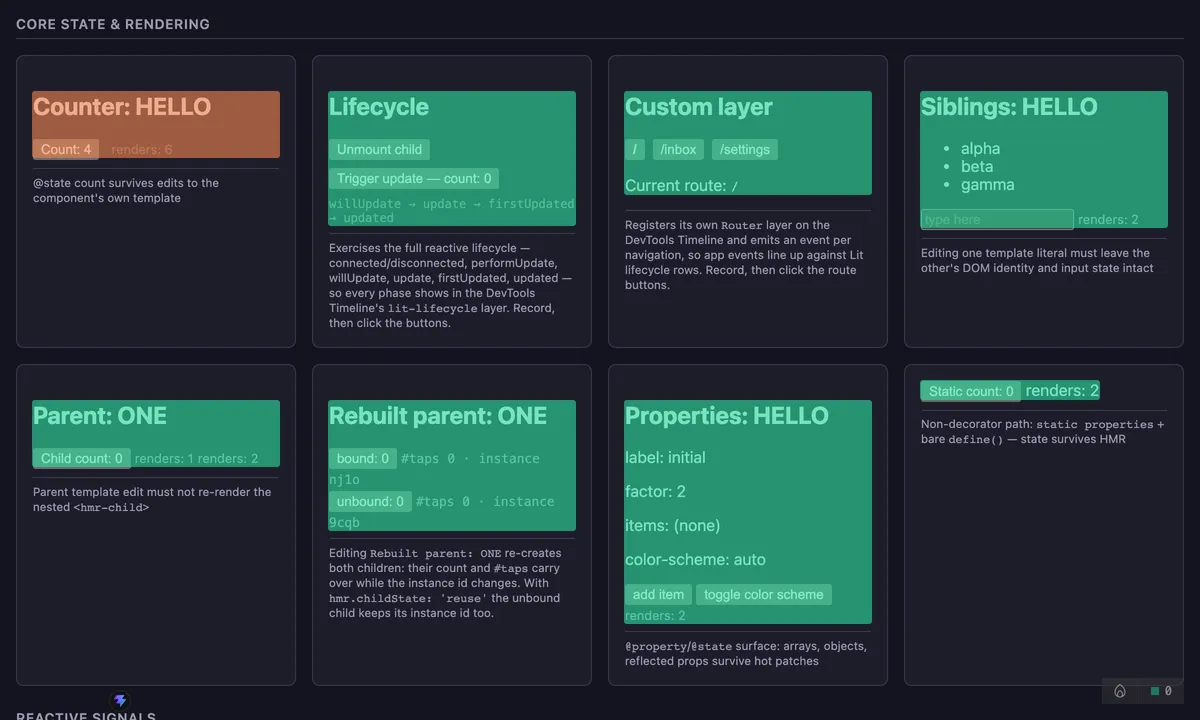
Task: Click 'renders: 2' beside Static count
Action: tap(1062, 390)
